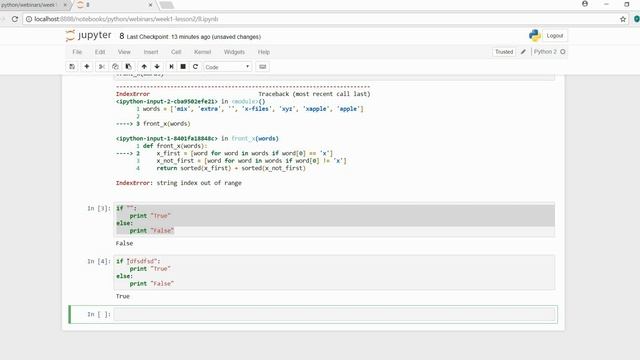Screen dimensions: 640x360
Task: Click the kernel idle indicator circle
Action: click(x=563, y=52)
